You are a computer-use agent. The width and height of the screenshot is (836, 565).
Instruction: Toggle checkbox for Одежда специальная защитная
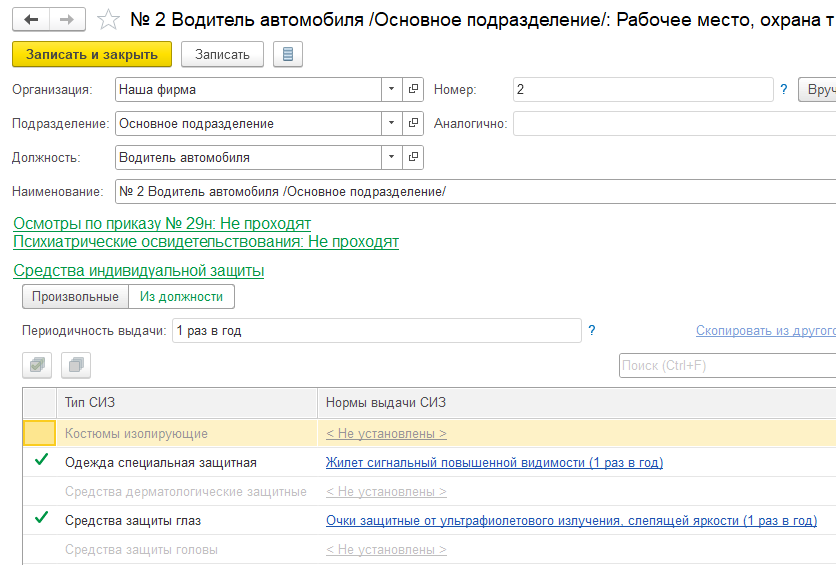coord(41,462)
